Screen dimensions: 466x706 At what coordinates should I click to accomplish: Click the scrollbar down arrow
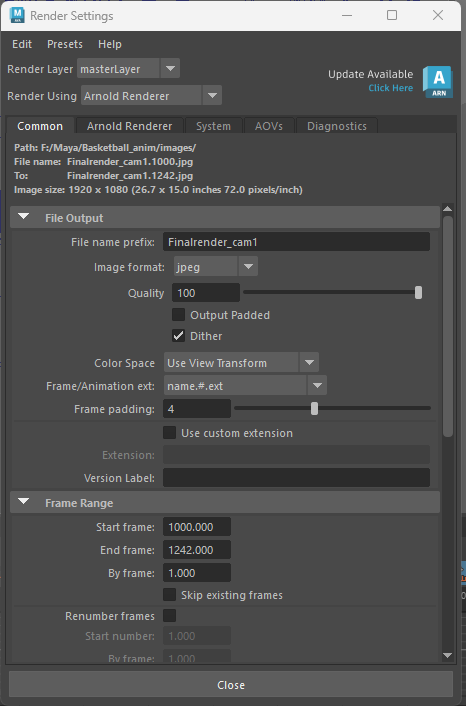click(x=447, y=656)
